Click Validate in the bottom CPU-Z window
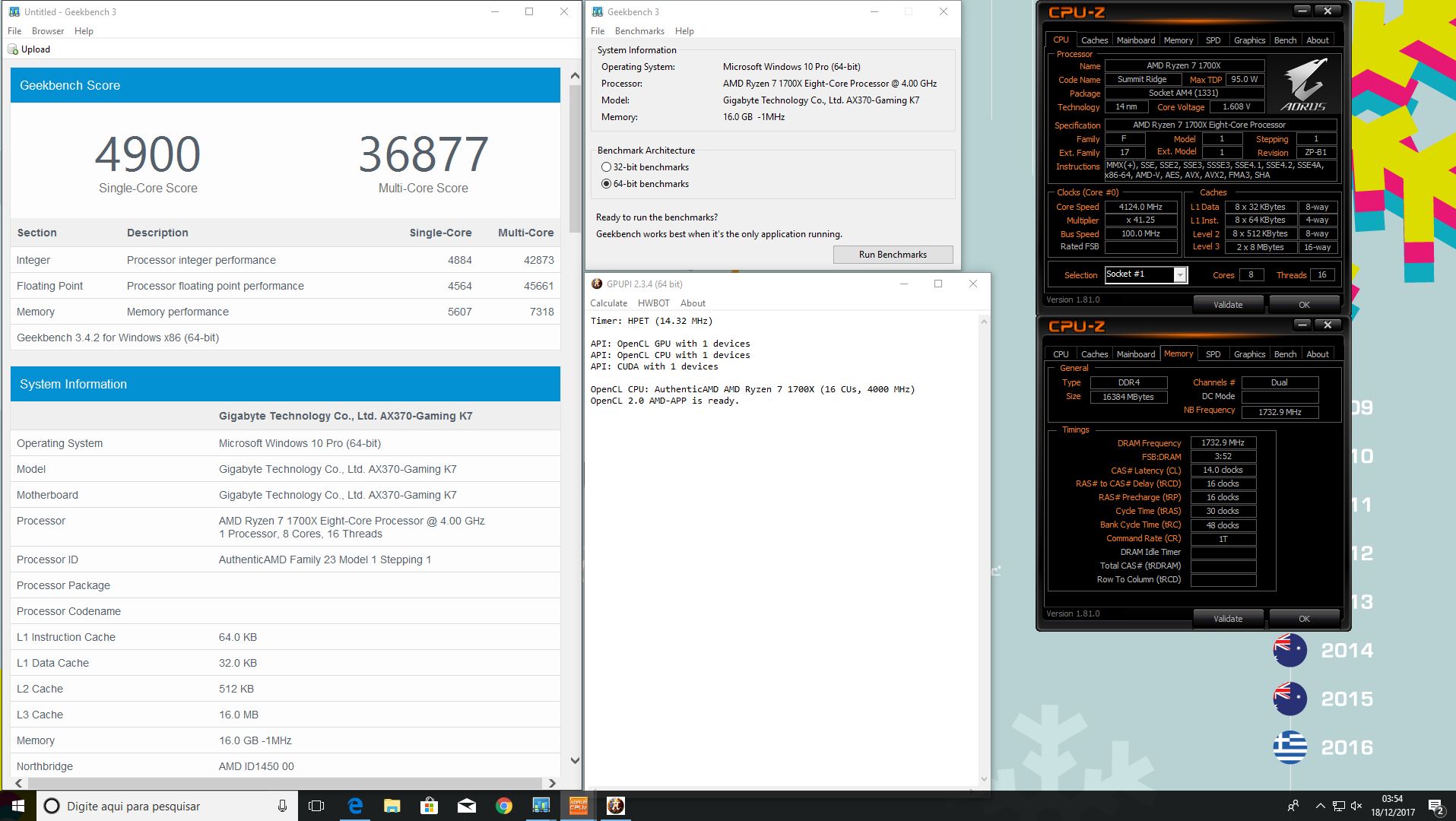Image resolution: width=1456 pixels, height=821 pixels. [x=1228, y=619]
